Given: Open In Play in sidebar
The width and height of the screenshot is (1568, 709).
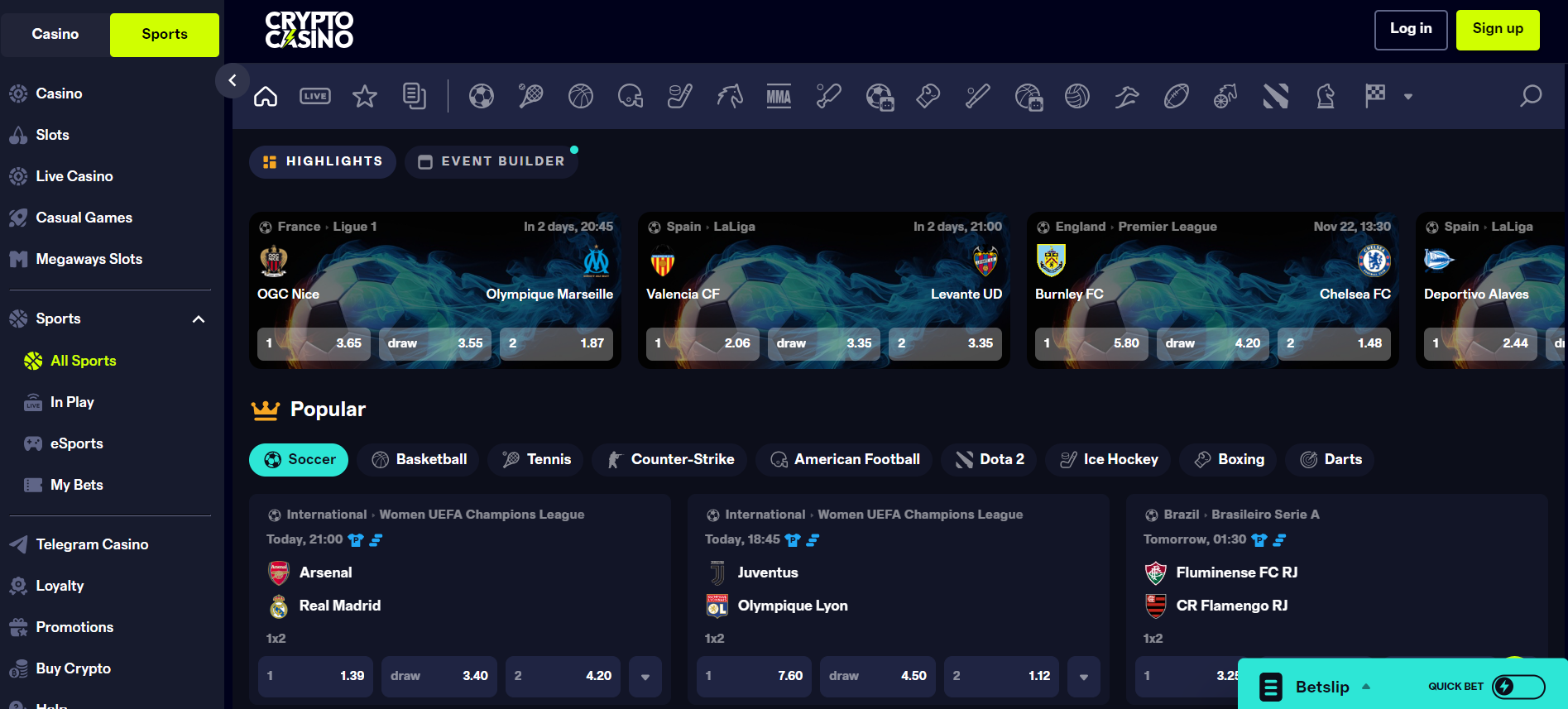Looking at the screenshot, I should pos(72,402).
